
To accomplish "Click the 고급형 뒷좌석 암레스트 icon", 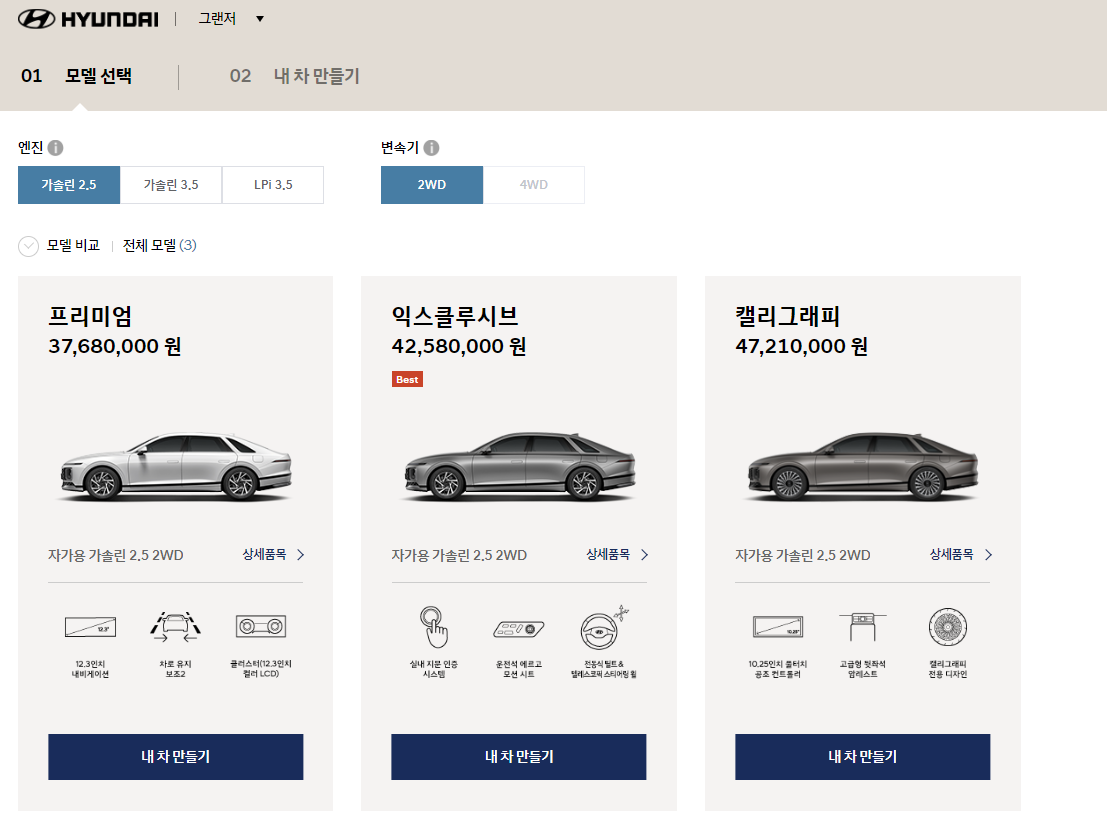I will pyautogui.click(x=863, y=627).
